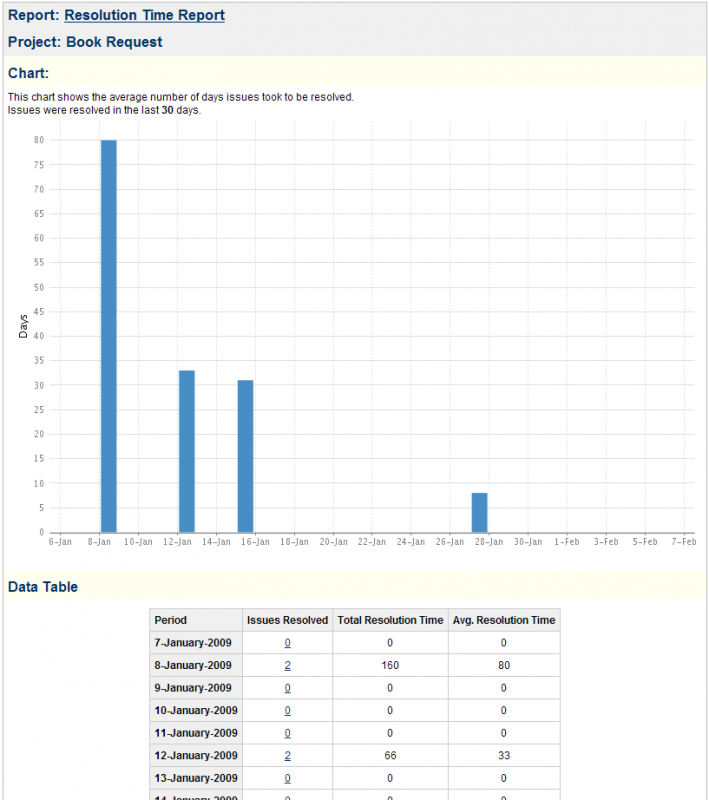
Task: Click the Avg. Resolution Time column header
Action: click(503, 620)
